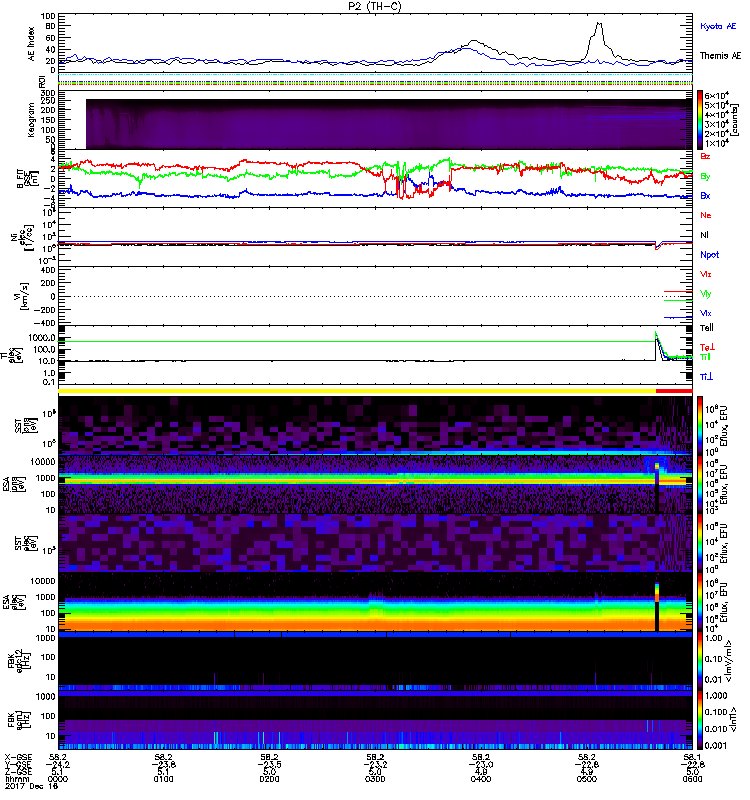Select the 0000 time tick label
This screenshot has width=750, height=800.
(58, 779)
